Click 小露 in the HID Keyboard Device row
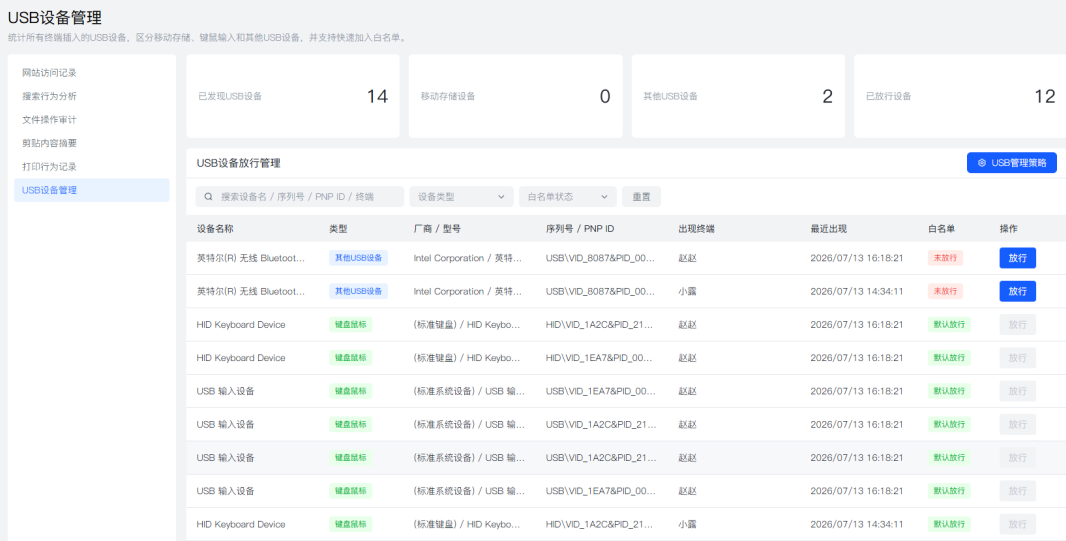Viewport: 1066px width, 541px height. click(687, 525)
